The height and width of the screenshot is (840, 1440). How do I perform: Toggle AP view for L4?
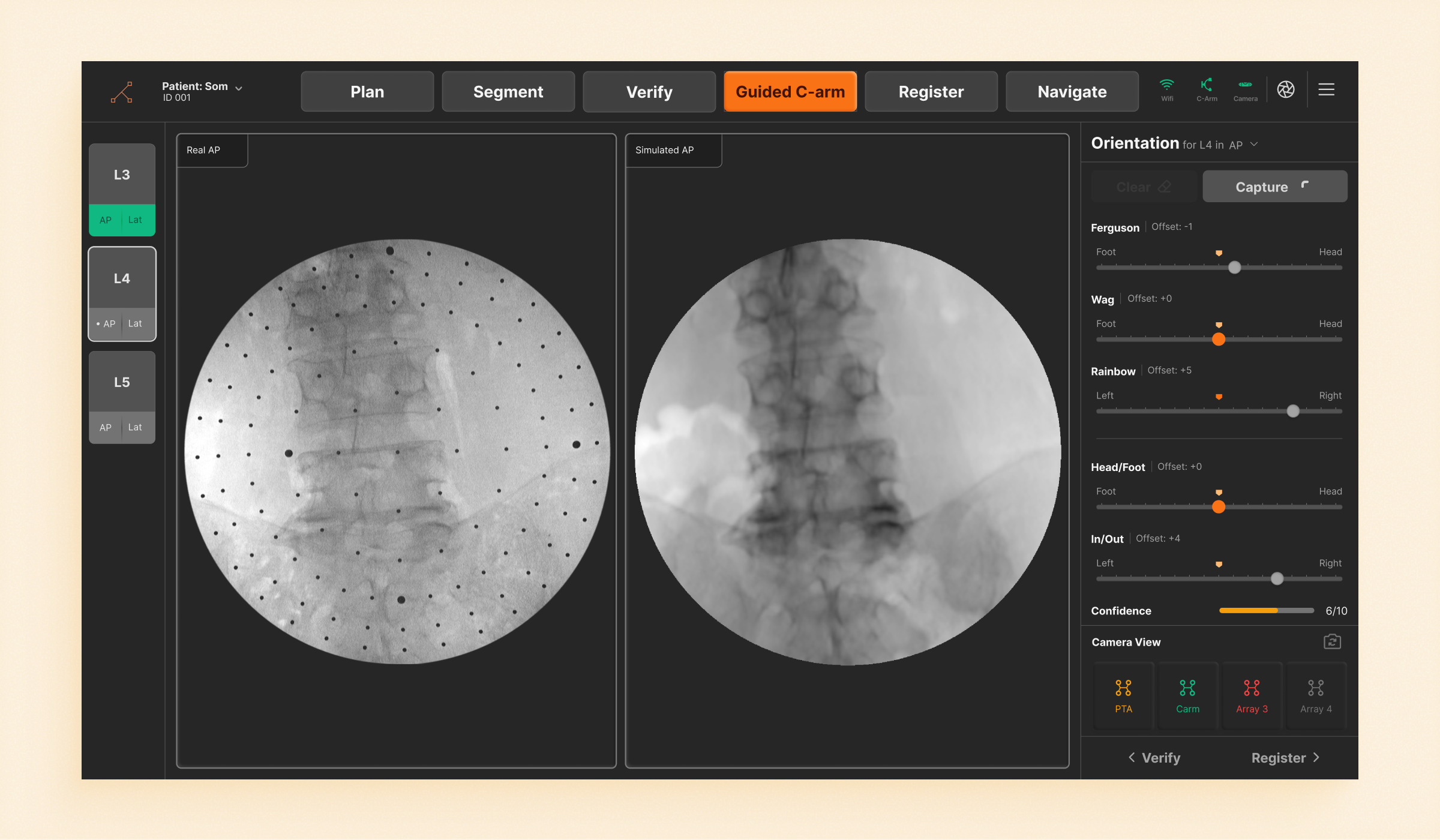click(106, 324)
